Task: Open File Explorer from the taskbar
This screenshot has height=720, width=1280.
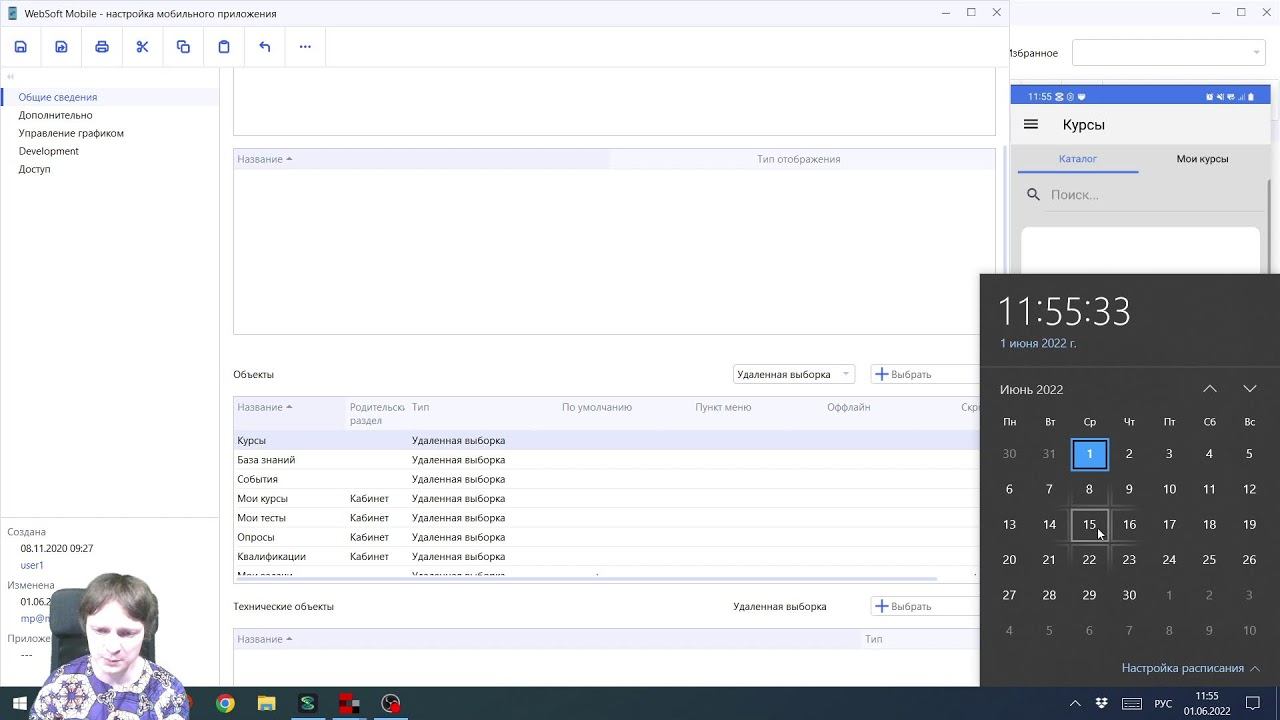Action: coord(266,704)
